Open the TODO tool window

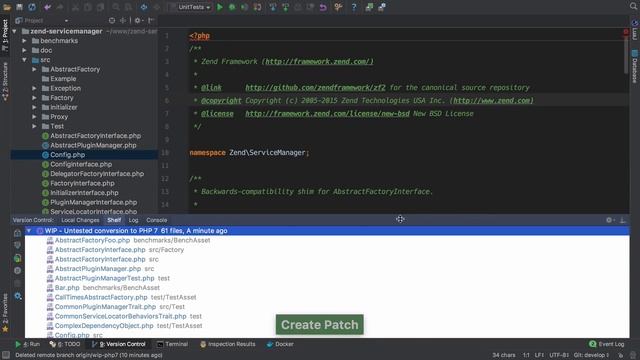[x=65, y=344]
